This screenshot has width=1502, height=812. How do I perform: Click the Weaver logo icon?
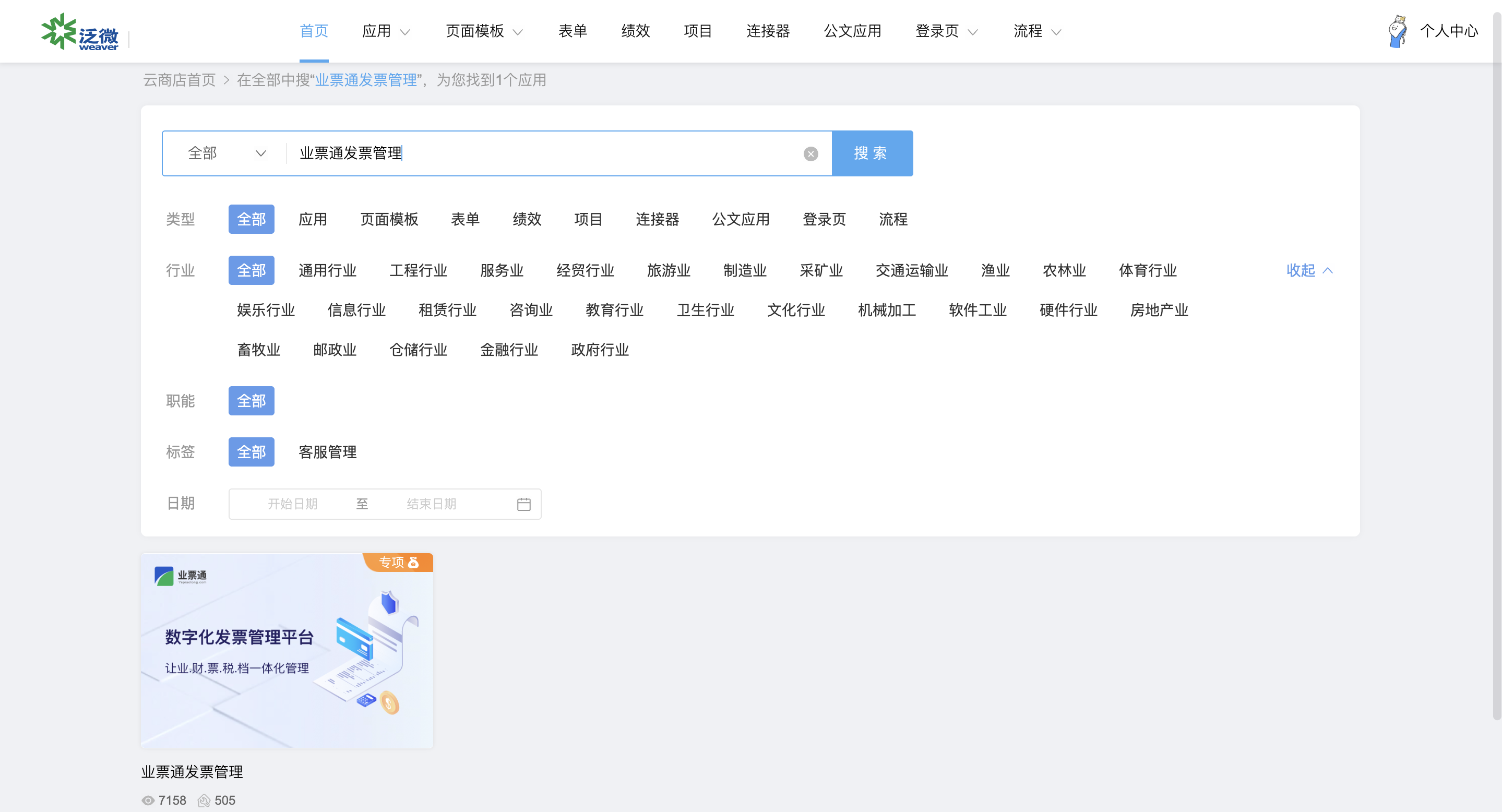[x=80, y=31]
